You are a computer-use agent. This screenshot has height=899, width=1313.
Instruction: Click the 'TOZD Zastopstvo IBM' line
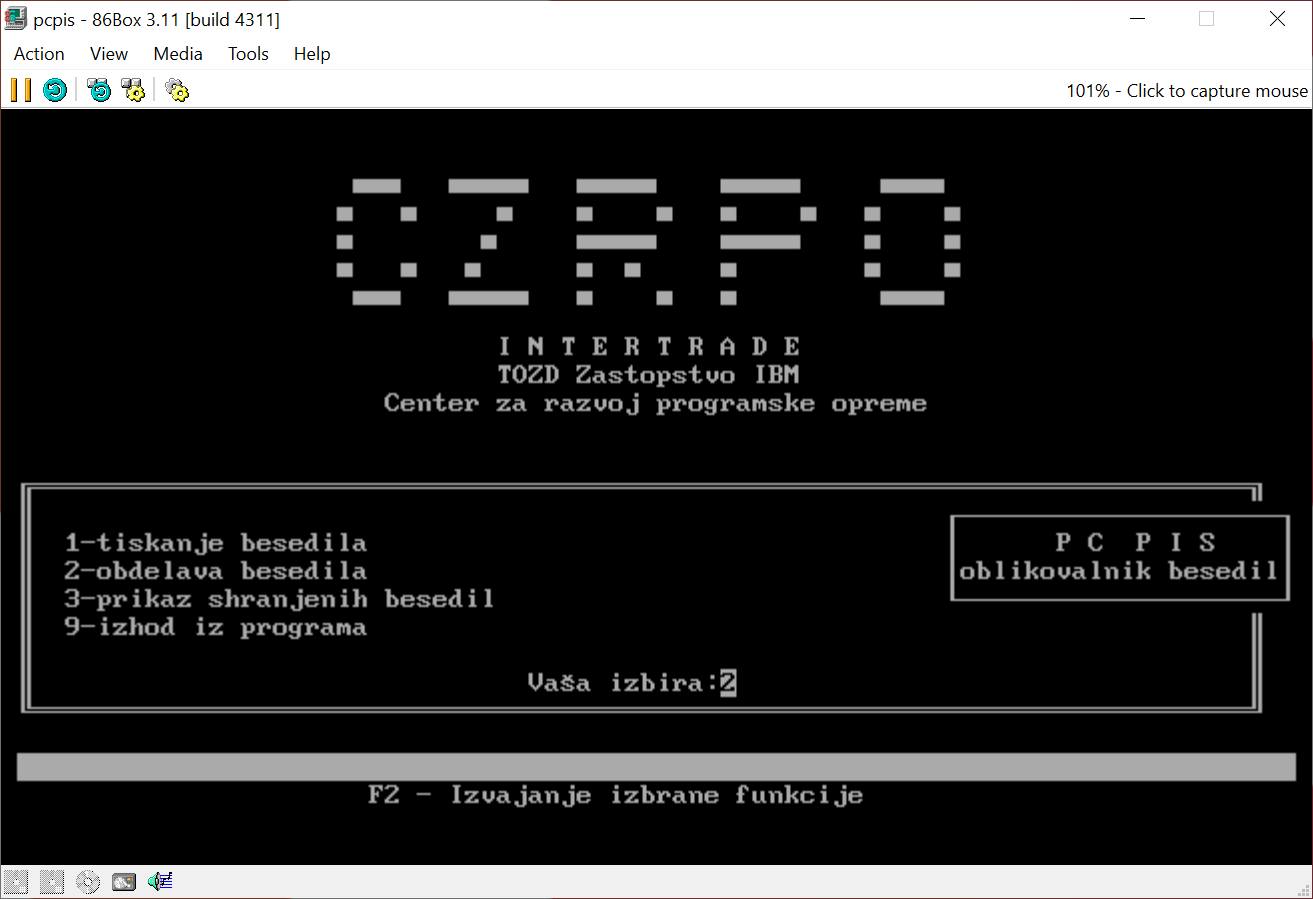coord(648,375)
